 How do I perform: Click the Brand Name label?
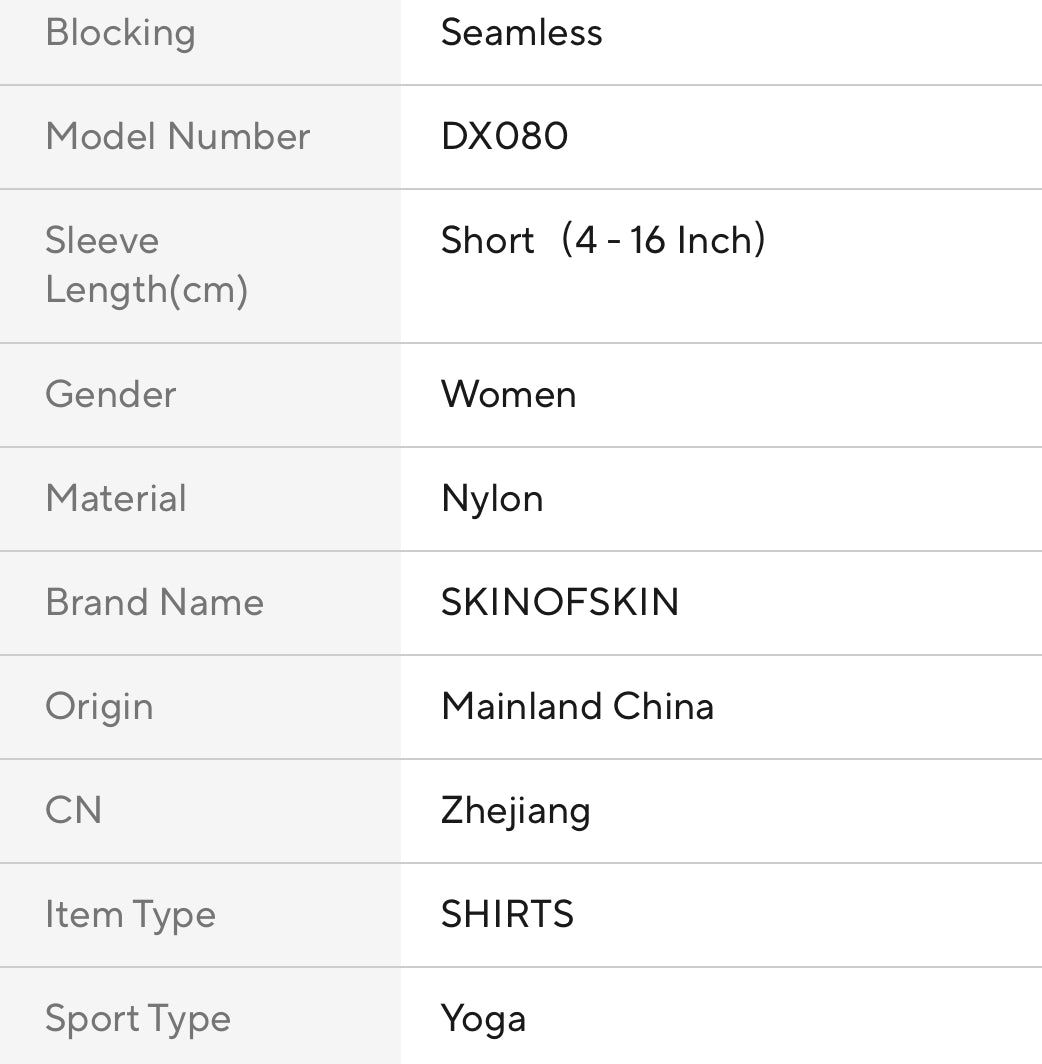(154, 603)
